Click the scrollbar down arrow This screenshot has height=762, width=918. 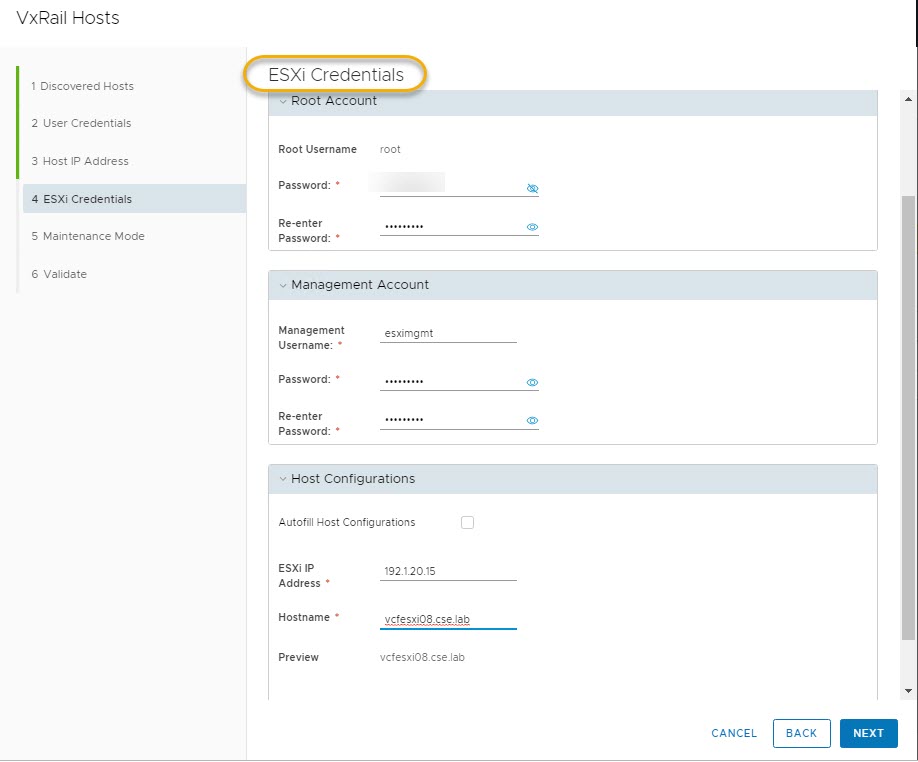[x=908, y=691]
